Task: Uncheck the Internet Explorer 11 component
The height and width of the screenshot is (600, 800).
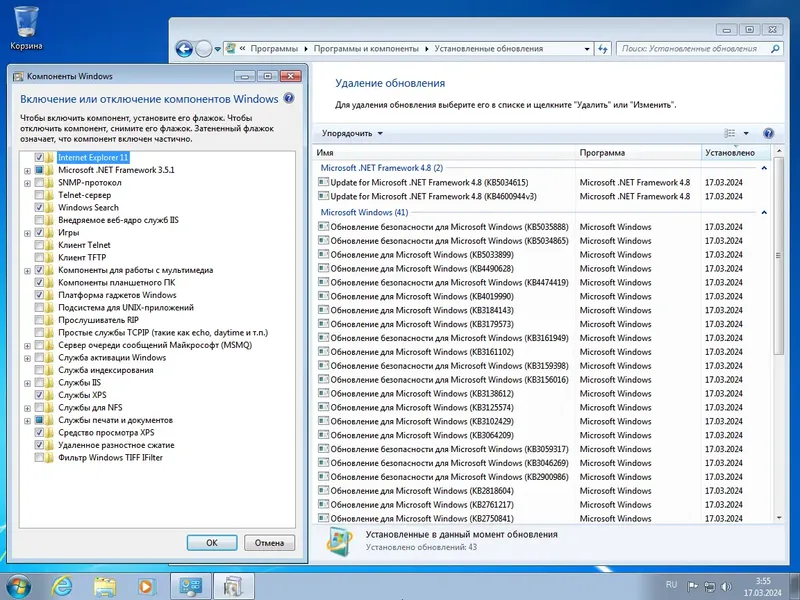Action: click(38, 159)
